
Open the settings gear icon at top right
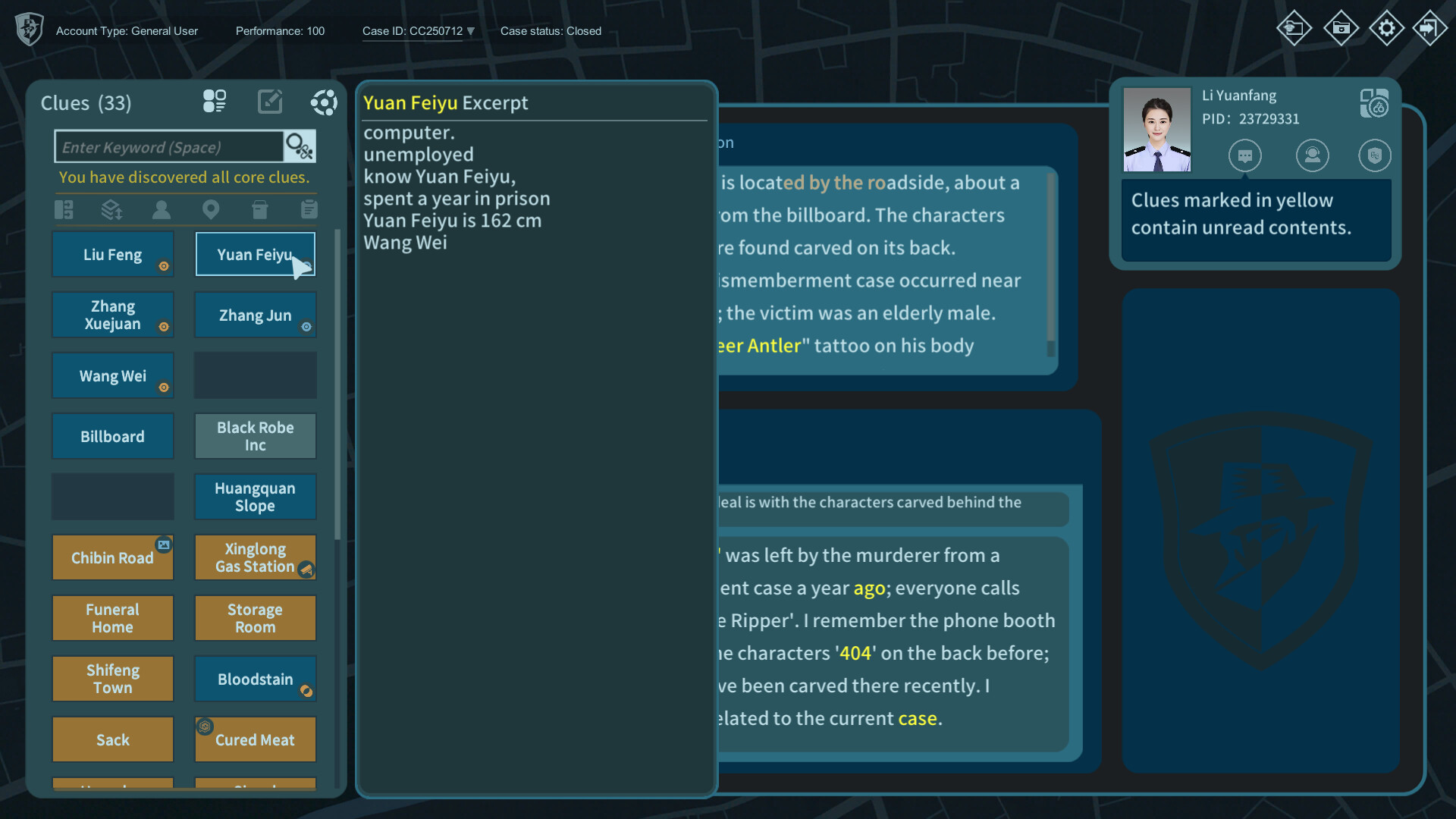(1387, 28)
